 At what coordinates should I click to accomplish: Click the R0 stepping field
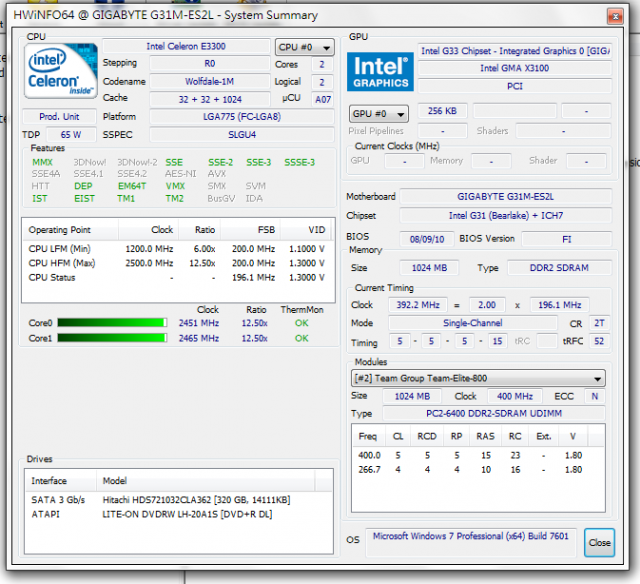pos(210,64)
